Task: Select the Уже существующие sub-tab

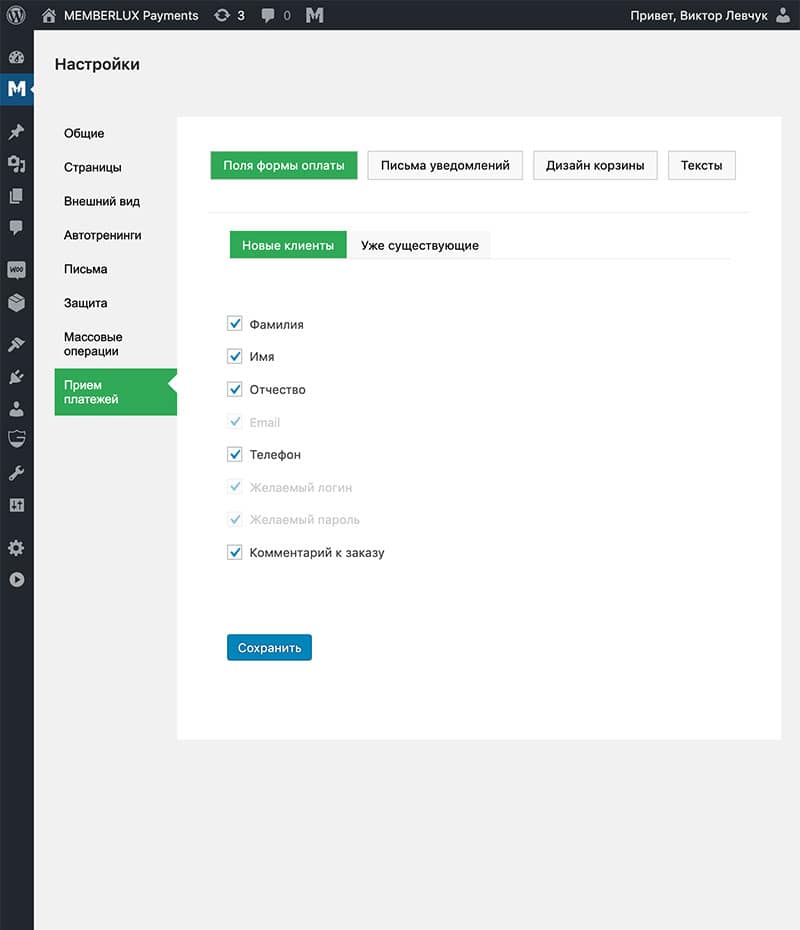Action: 419,245
